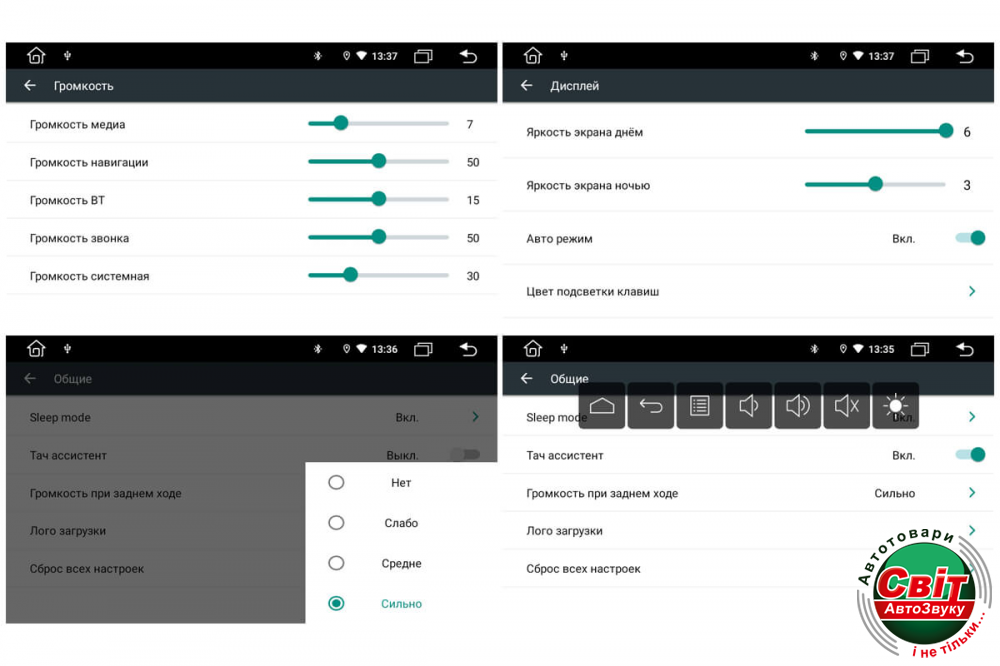The height and width of the screenshot is (666, 1000).
Task: Set the Яркость экрана днём slider
Action: pos(945,131)
